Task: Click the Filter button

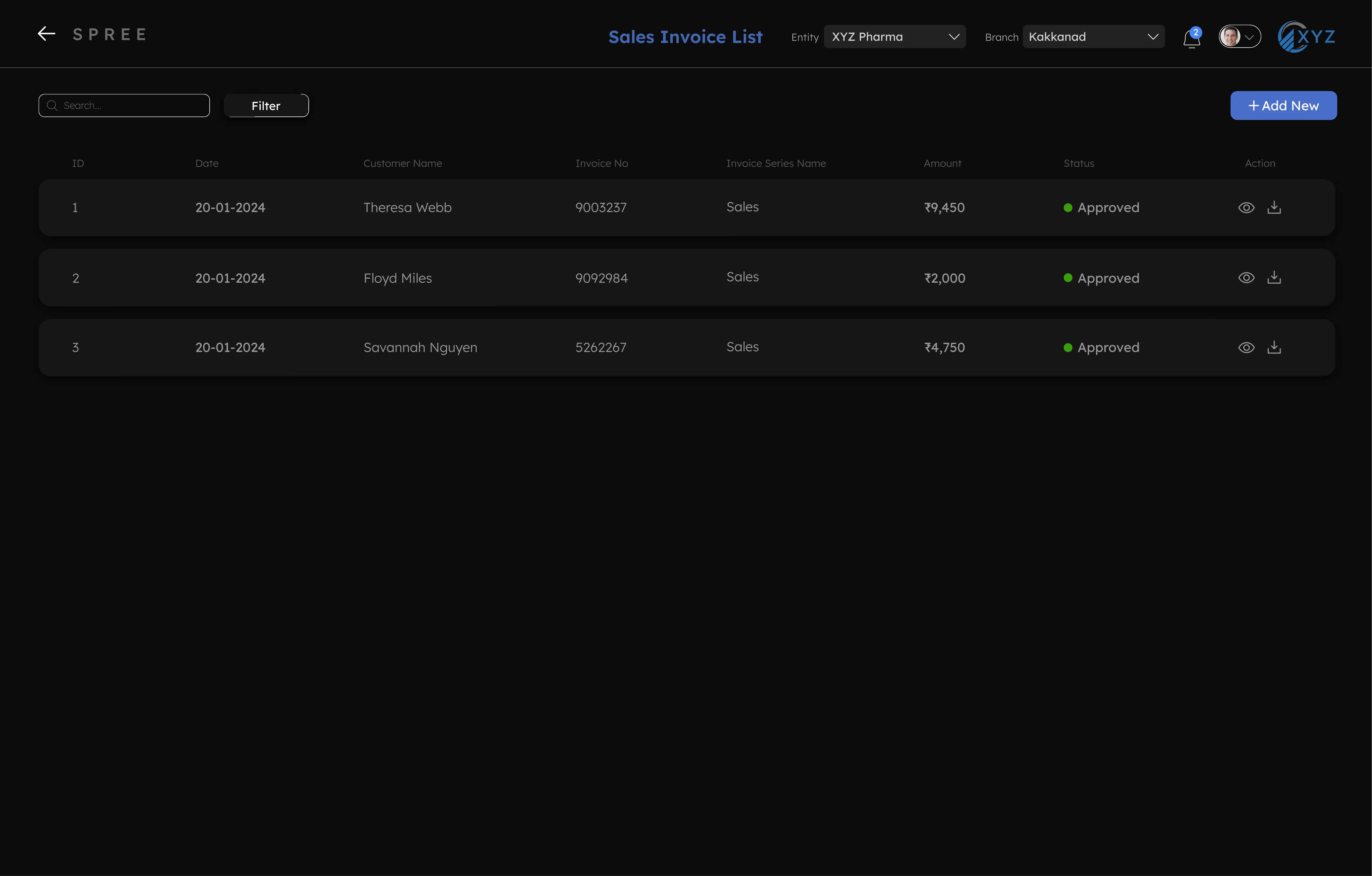Action: (265, 105)
